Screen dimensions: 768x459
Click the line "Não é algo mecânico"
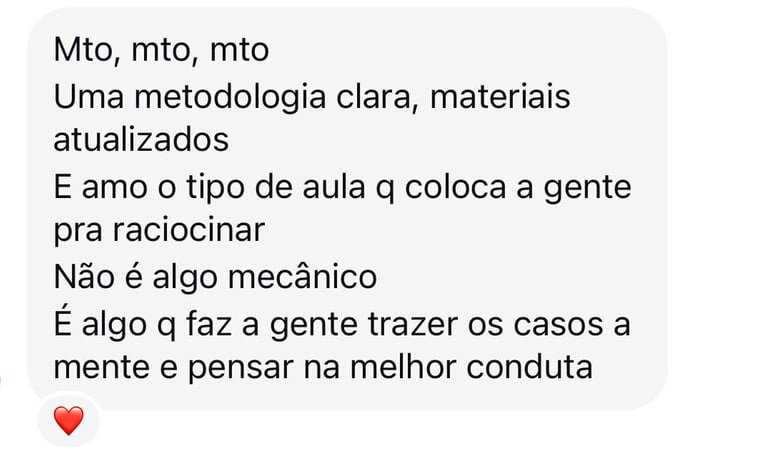[215, 277]
